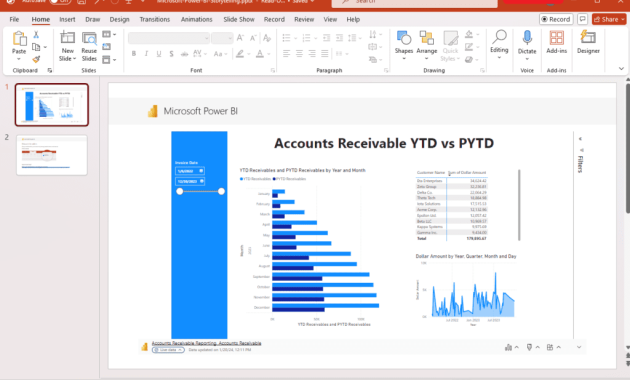The height and width of the screenshot is (380, 630).
Task: Expand the Filters pane chevron
Action: 580,139
